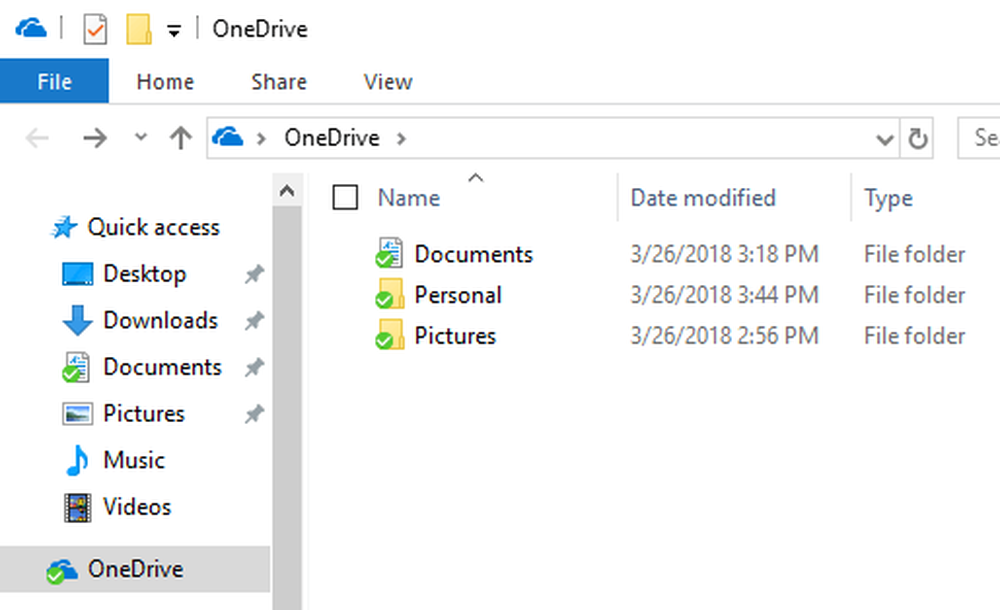Screen dimensions: 1000x610
Task: Sort by the Name column header
Action: click(x=409, y=198)
